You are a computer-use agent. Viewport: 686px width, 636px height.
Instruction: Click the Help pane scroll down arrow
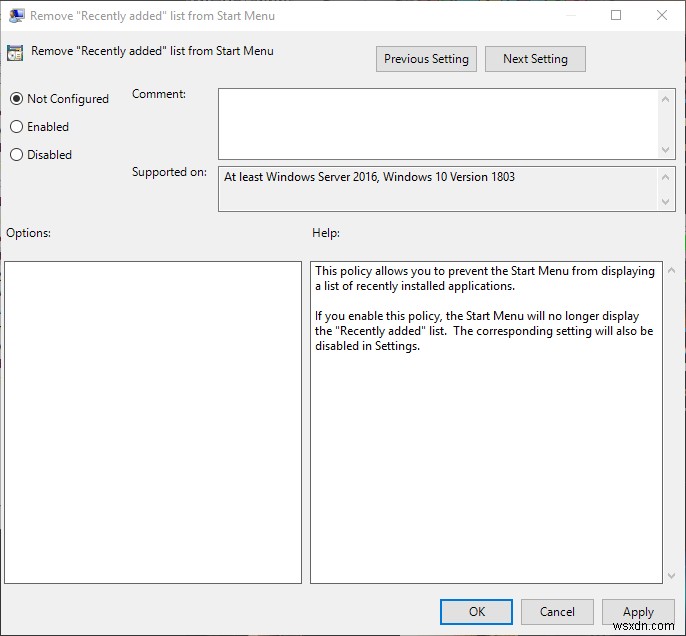point(672,576)
